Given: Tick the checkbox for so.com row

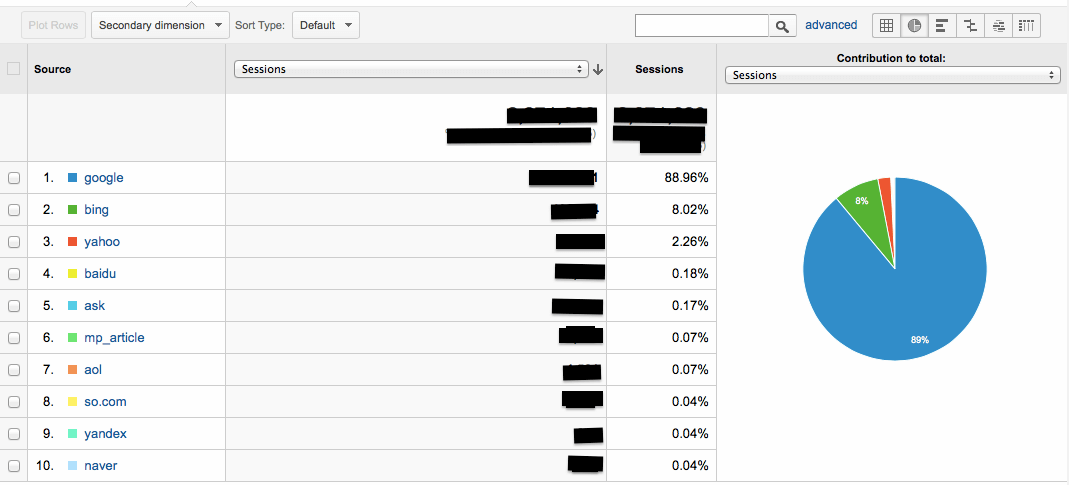Looking at the screenshot, I should (14, 402).
